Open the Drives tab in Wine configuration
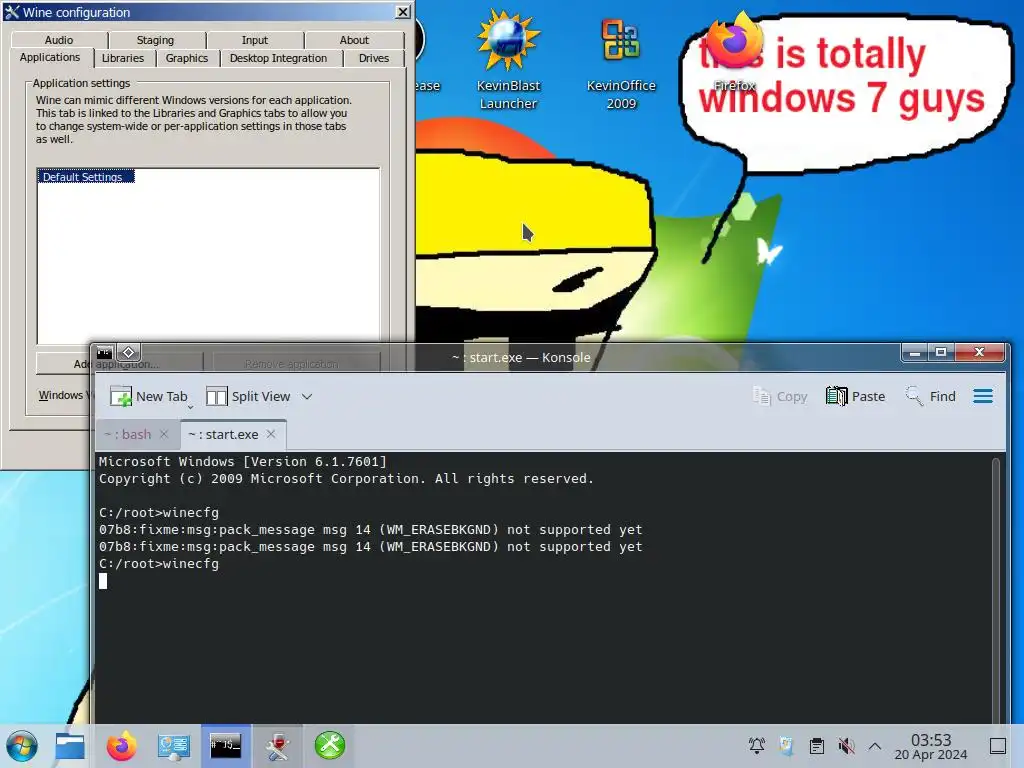 coord(374,58)
